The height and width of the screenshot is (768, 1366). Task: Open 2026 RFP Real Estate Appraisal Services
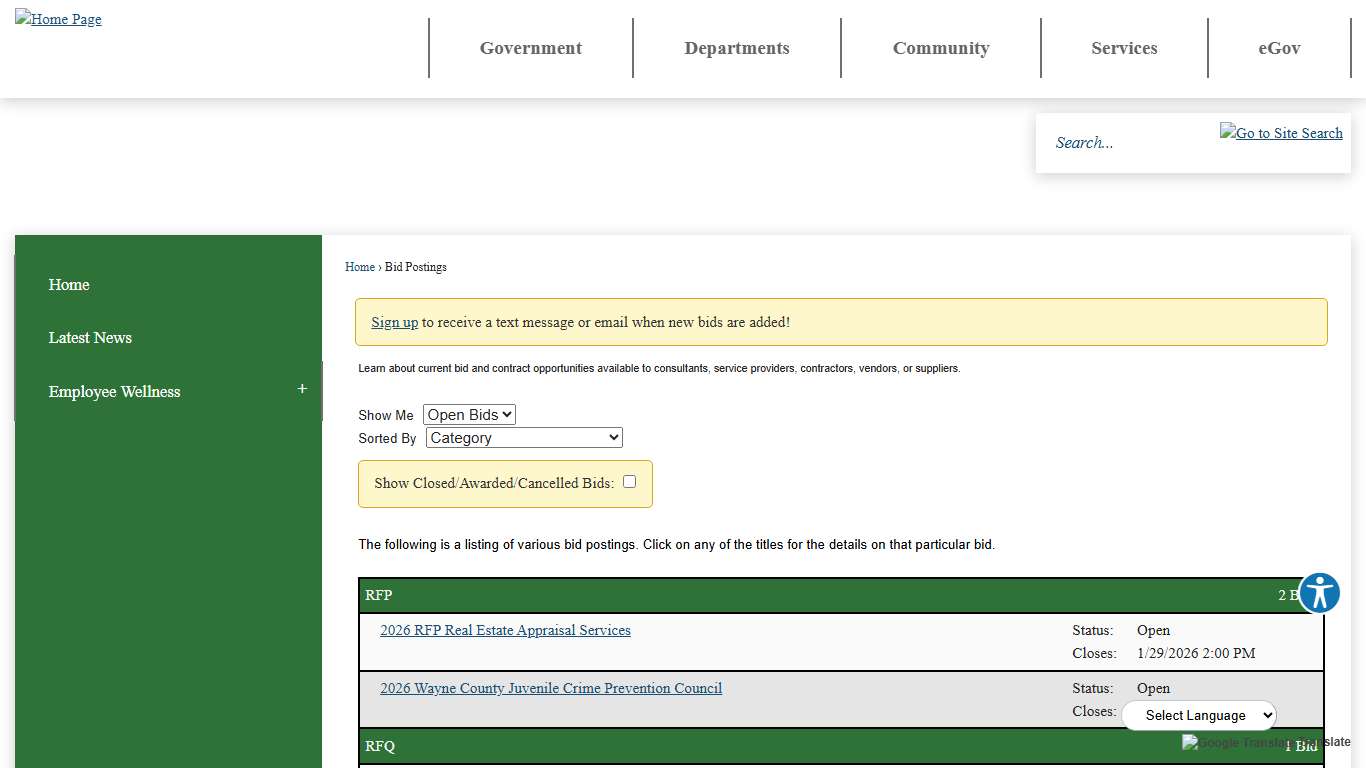(505, 630)
